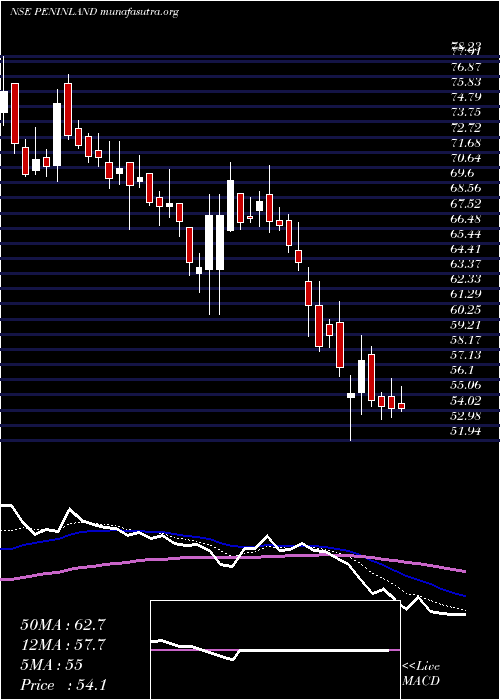Click the 71.68 price axis label

pyautogui.click(x=466, y=143)
